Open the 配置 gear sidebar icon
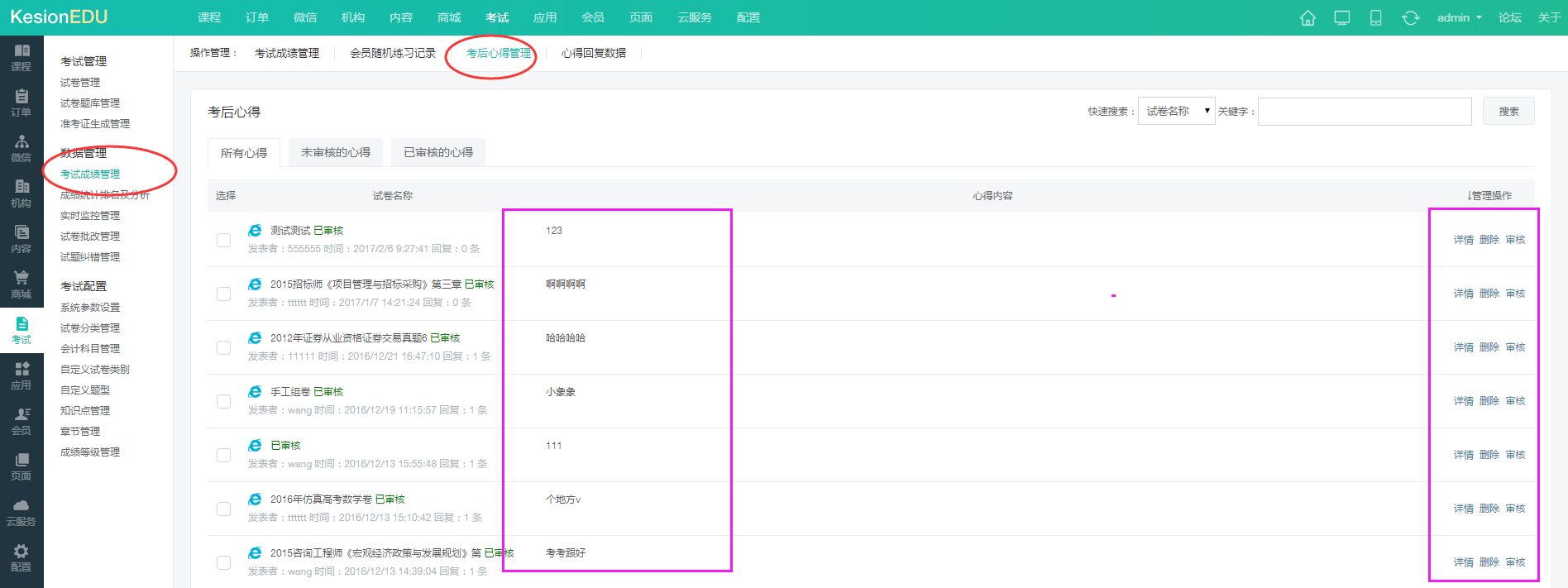Screen dimensions: 1568x588 pyautogui.click(x=22, y=557)
